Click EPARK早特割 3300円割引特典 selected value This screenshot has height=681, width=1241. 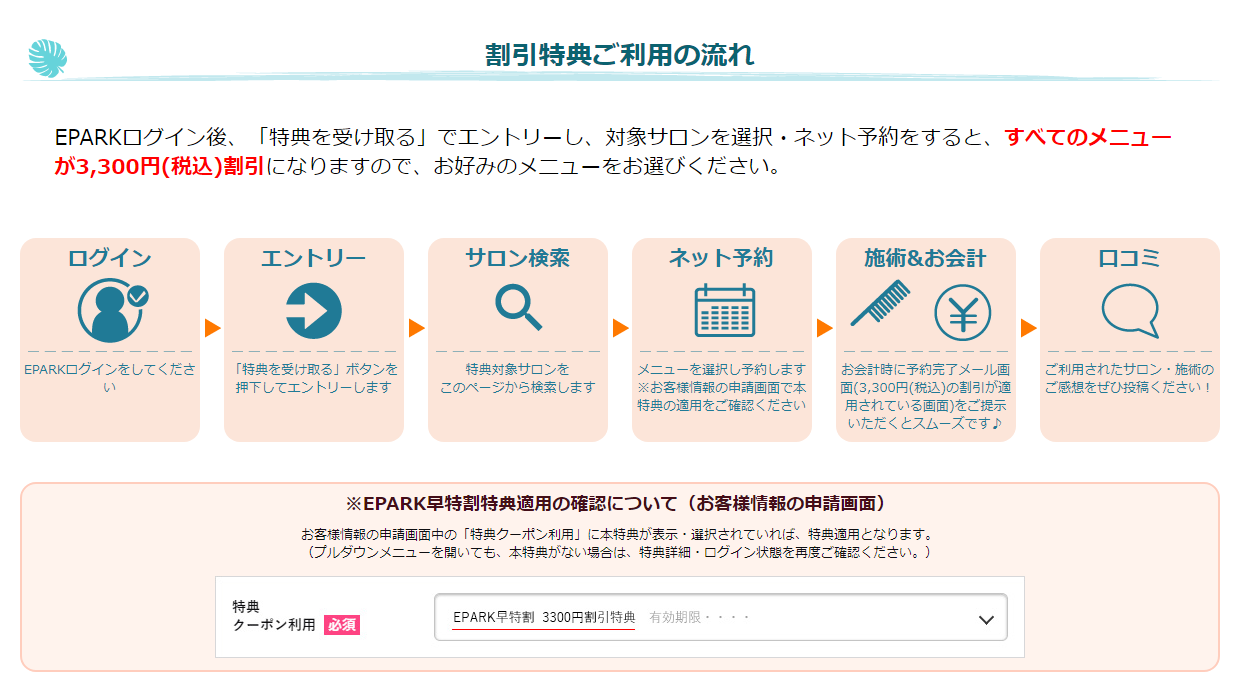tap(544, 618)
